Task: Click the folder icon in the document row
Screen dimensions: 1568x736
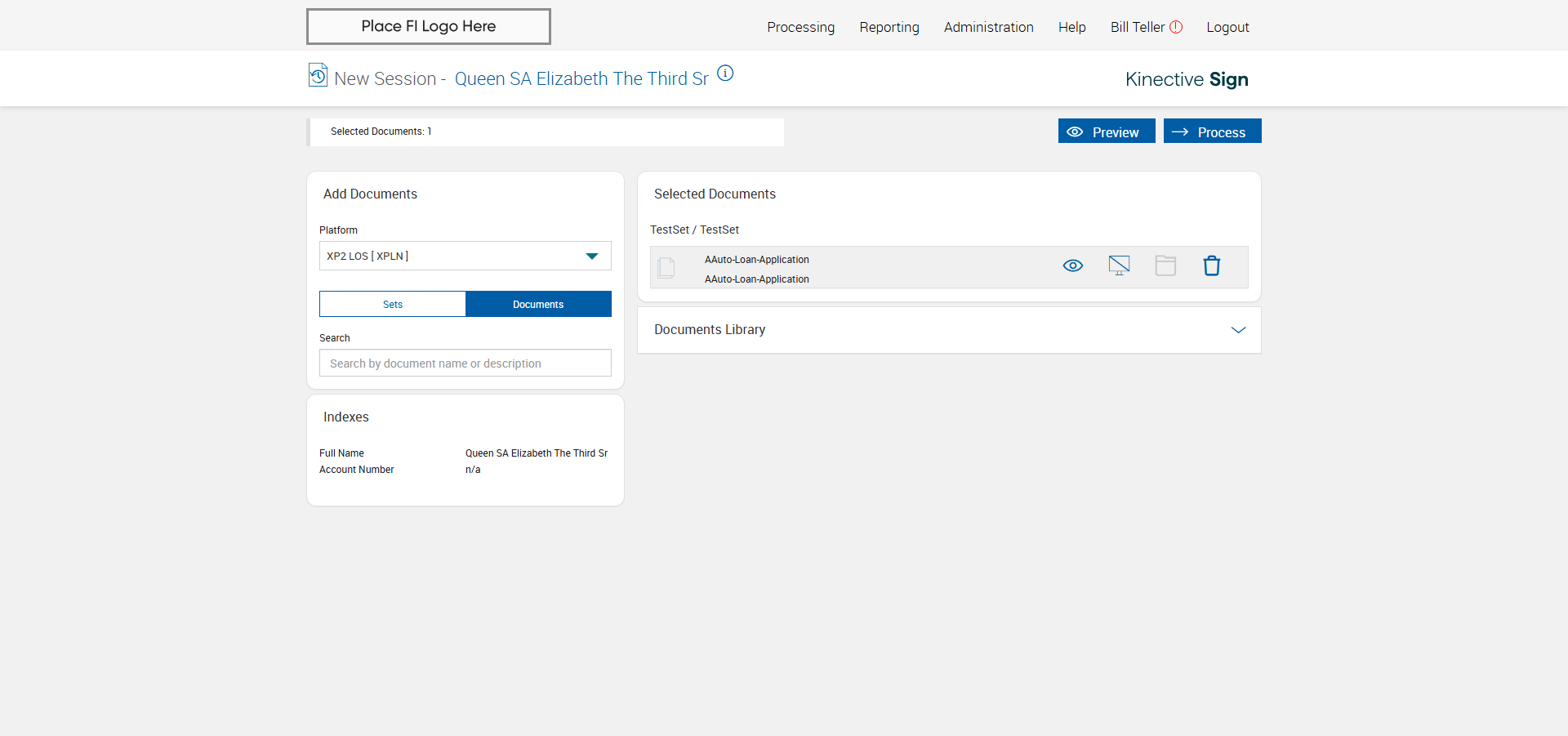Action: 1165,266
